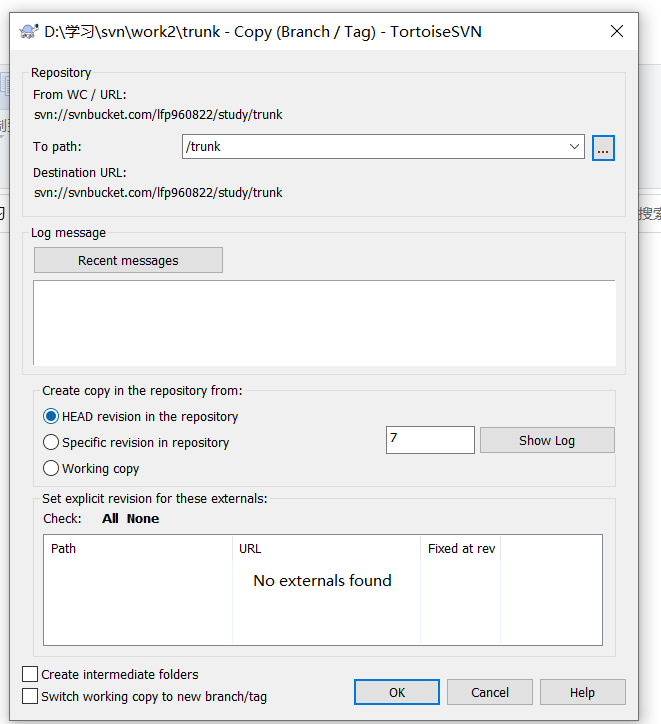This screenshot has width=661, height=724.
Task: Click the Destination URL svn://svnbucket.com/lfp960822/study/trunk text
Action: pyautogui.click(x=158, y=193)
